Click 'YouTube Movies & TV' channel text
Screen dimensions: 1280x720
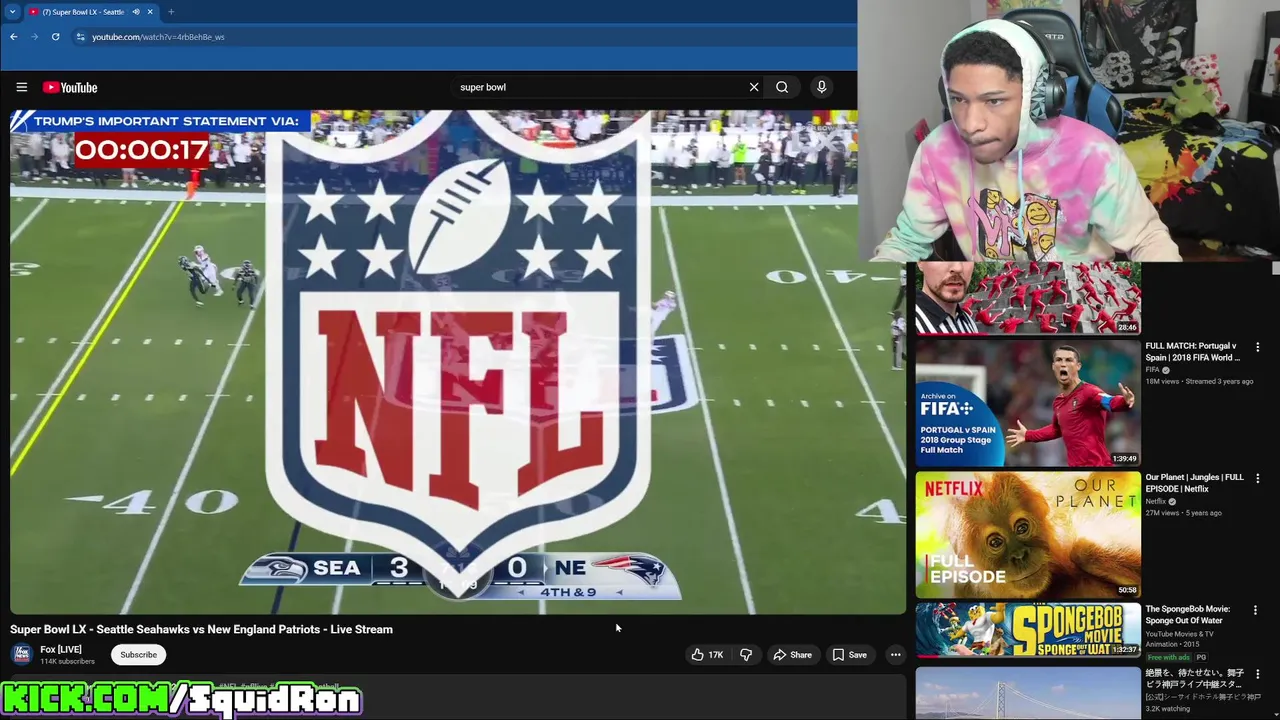point(1180,634)
